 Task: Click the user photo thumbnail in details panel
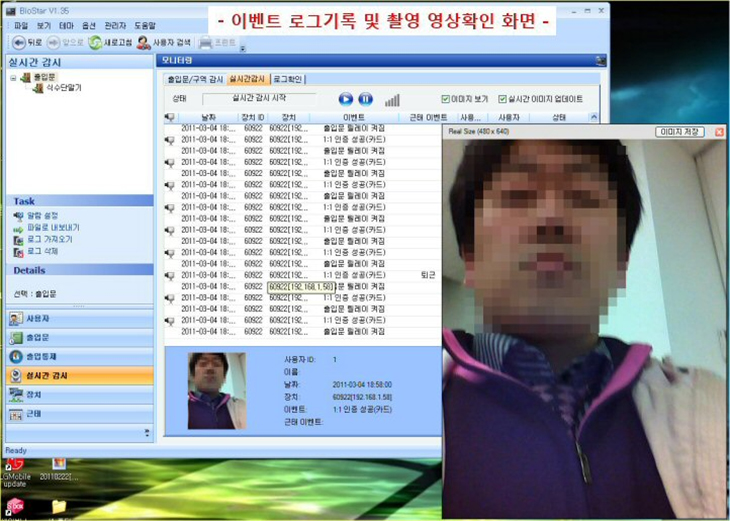[217, 390]
